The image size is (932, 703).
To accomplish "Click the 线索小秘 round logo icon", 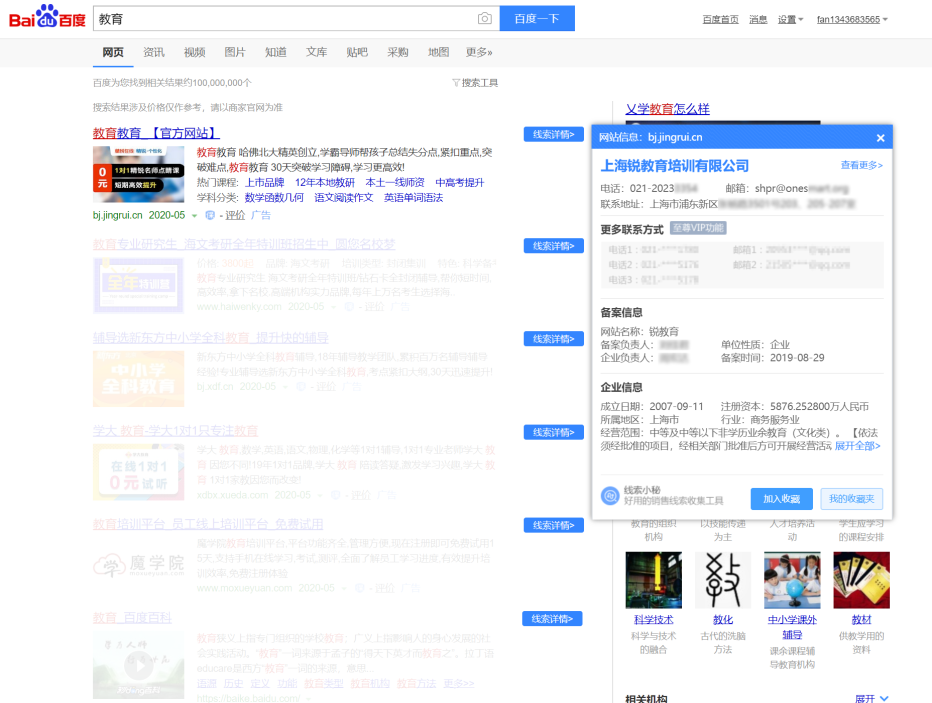I will [x=610, y=496].
